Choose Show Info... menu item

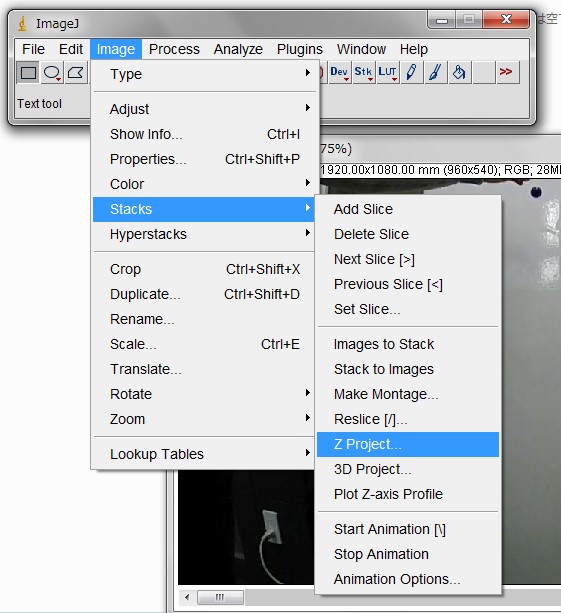(203, 134)
